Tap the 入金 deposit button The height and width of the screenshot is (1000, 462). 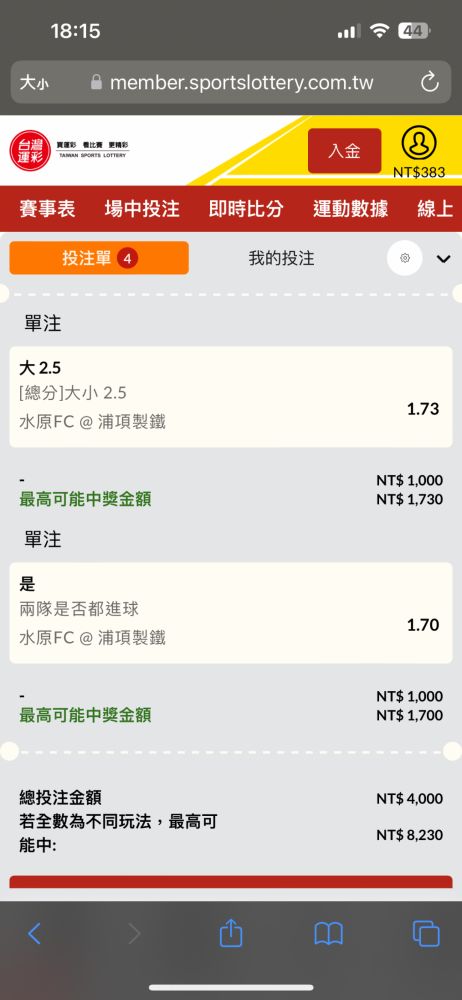tap(345, 151)
